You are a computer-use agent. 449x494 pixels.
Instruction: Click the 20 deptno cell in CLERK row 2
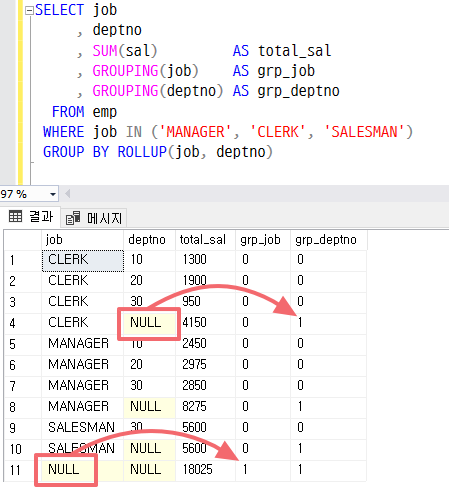click(x=149, y=281)
